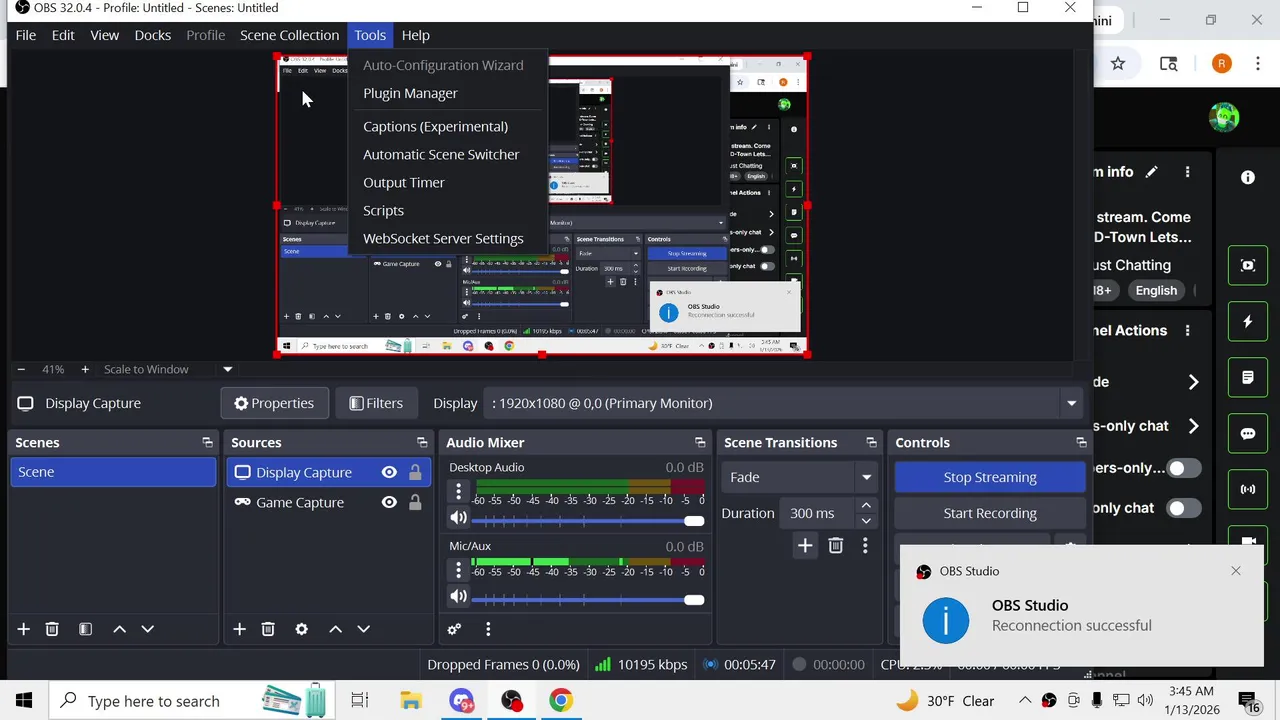The image size is (1280, 720).
Task: Show hidden system tray icons chevron
Action: pos(1024,700)
